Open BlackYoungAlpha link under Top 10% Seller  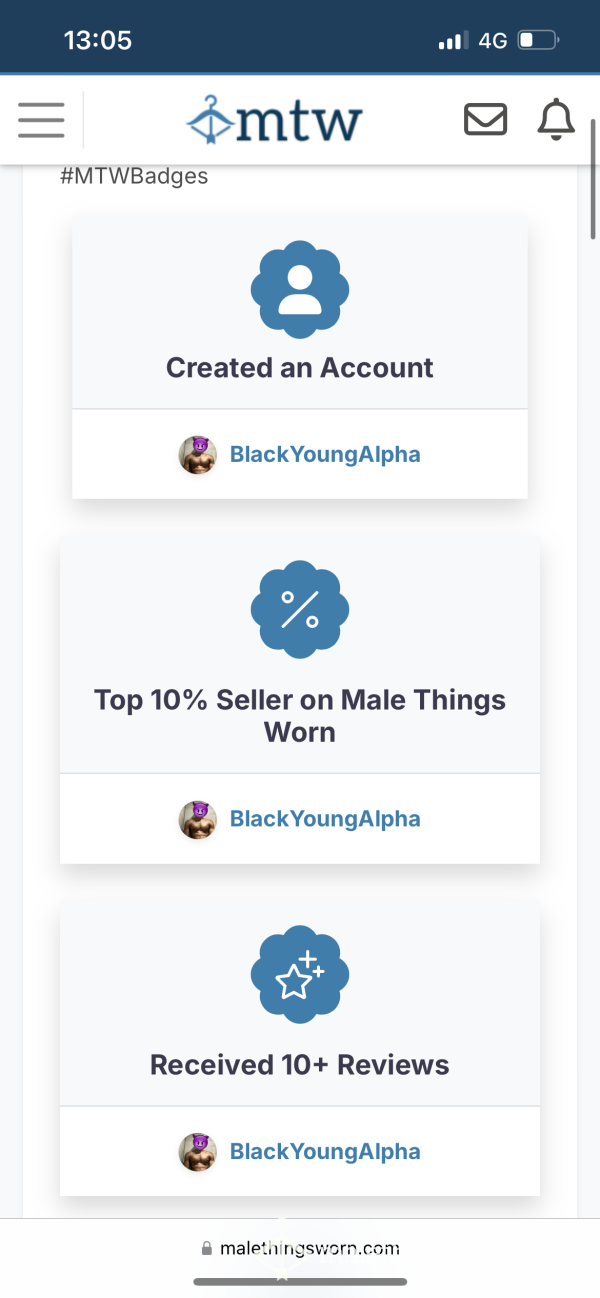pyautogui.click(x=325, y=818)
